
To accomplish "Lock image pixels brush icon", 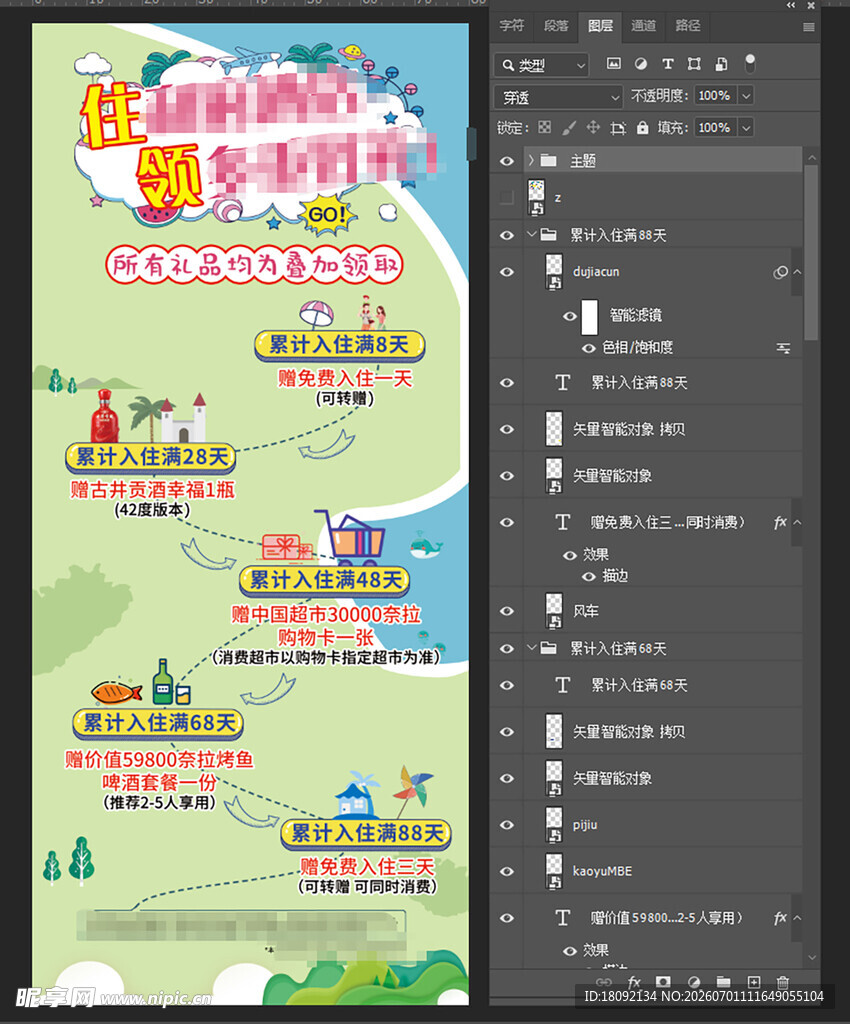I will pos(569,127).
